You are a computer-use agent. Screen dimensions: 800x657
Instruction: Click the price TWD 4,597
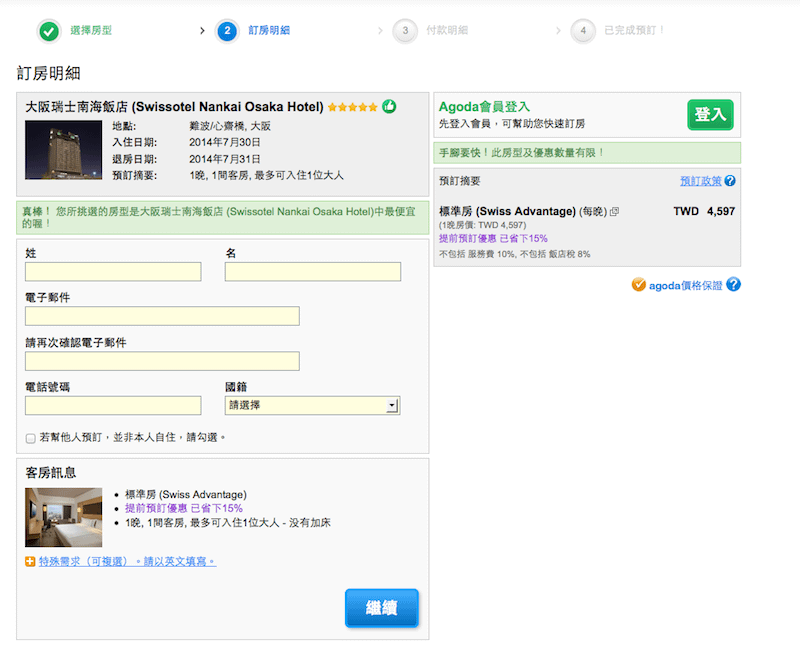click(x=704, y=211)
